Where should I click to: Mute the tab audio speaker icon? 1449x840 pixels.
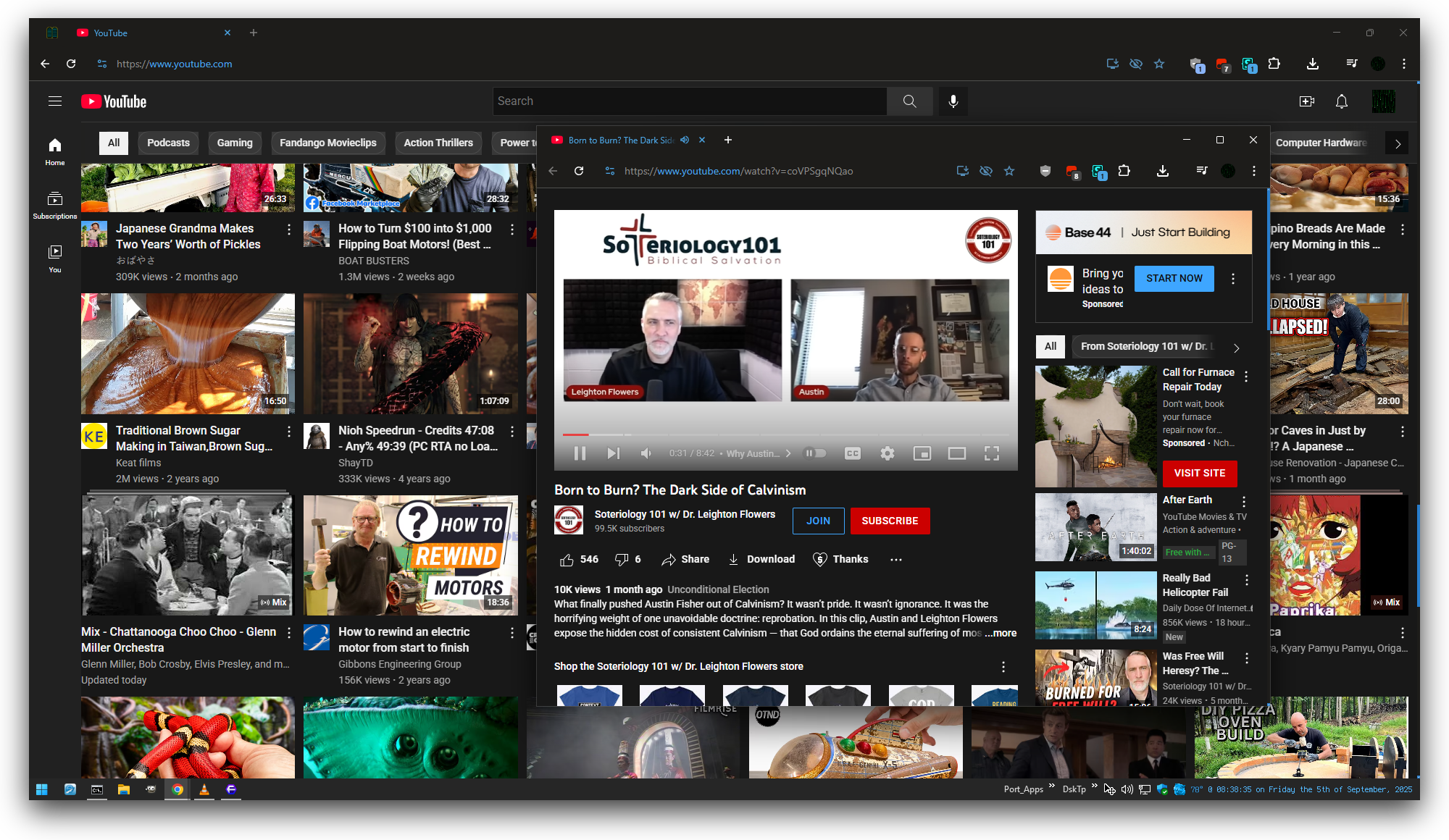685,140
